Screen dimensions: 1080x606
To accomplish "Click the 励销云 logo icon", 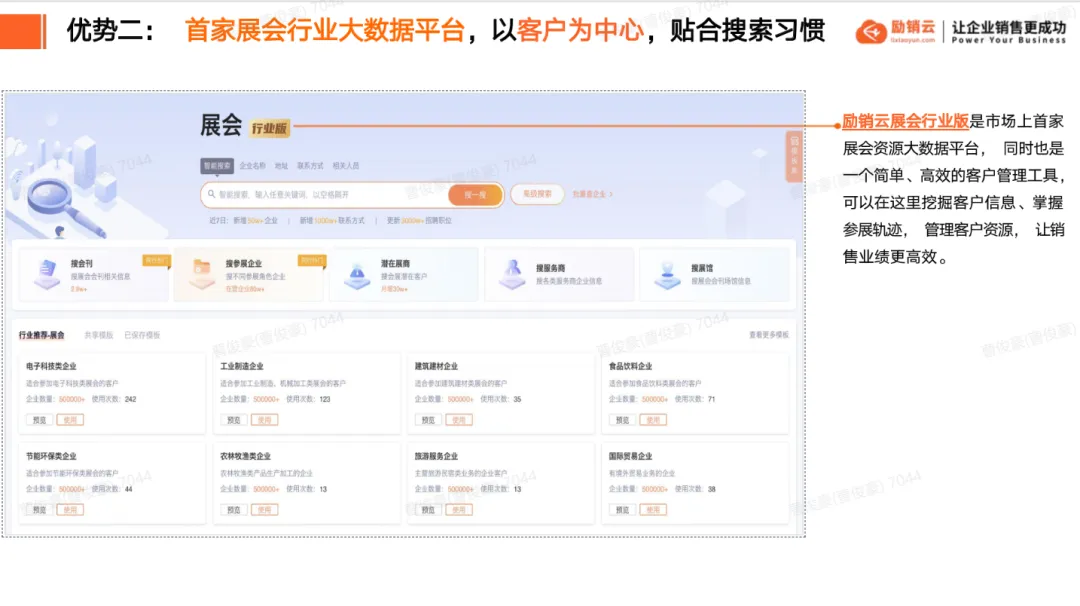I will pyautogui.click(x=871, y=32).
